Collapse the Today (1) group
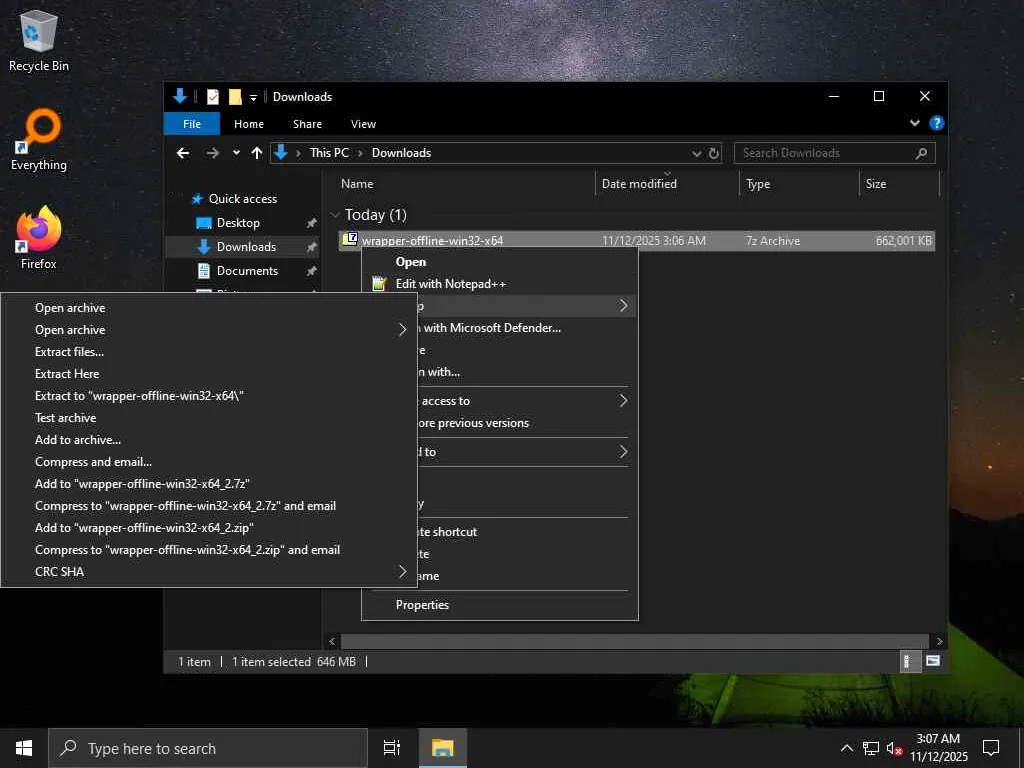1024x768 pixels. tap(335, 215)
